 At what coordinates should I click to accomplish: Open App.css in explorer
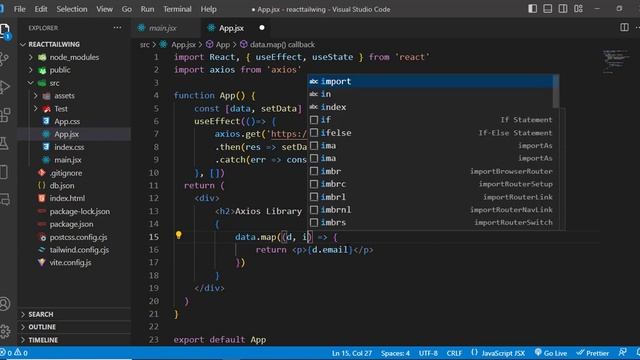tap(67, 121)
